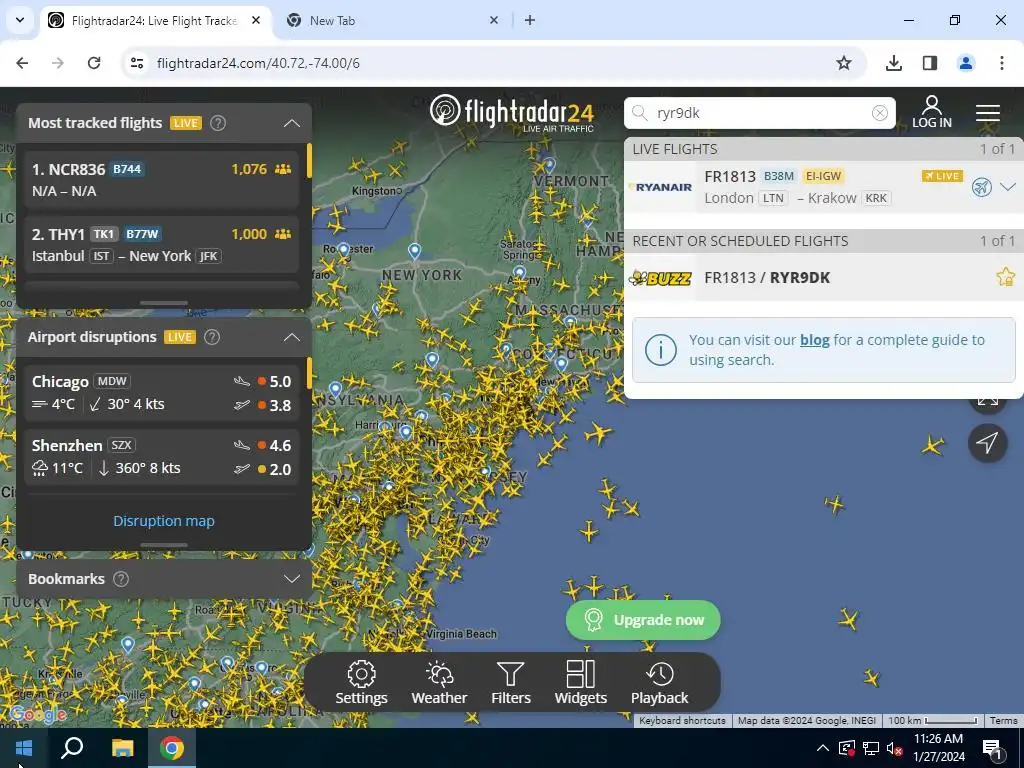This screenshot has width=1024, height=768.
Task: Bookmark RYR9DK with the star icon
Action: coord(1006,277)
